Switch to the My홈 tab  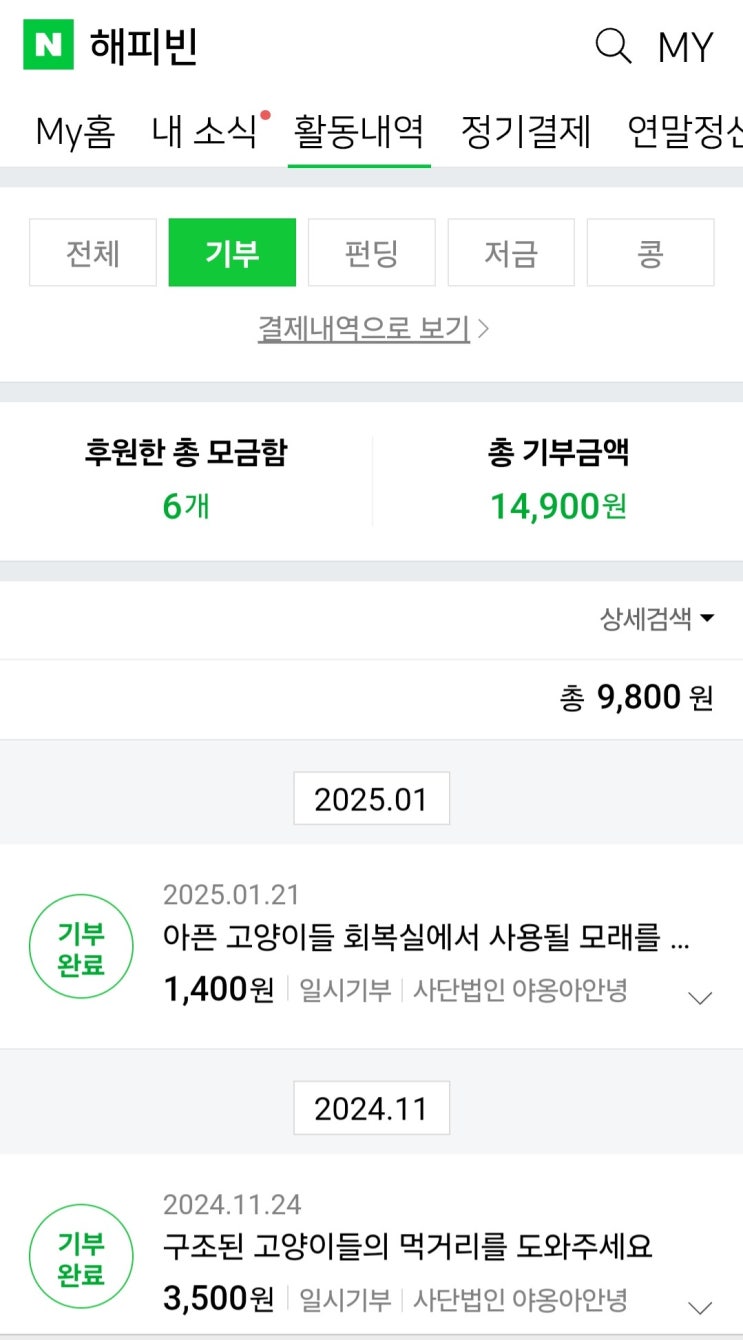tap(75, 132)
